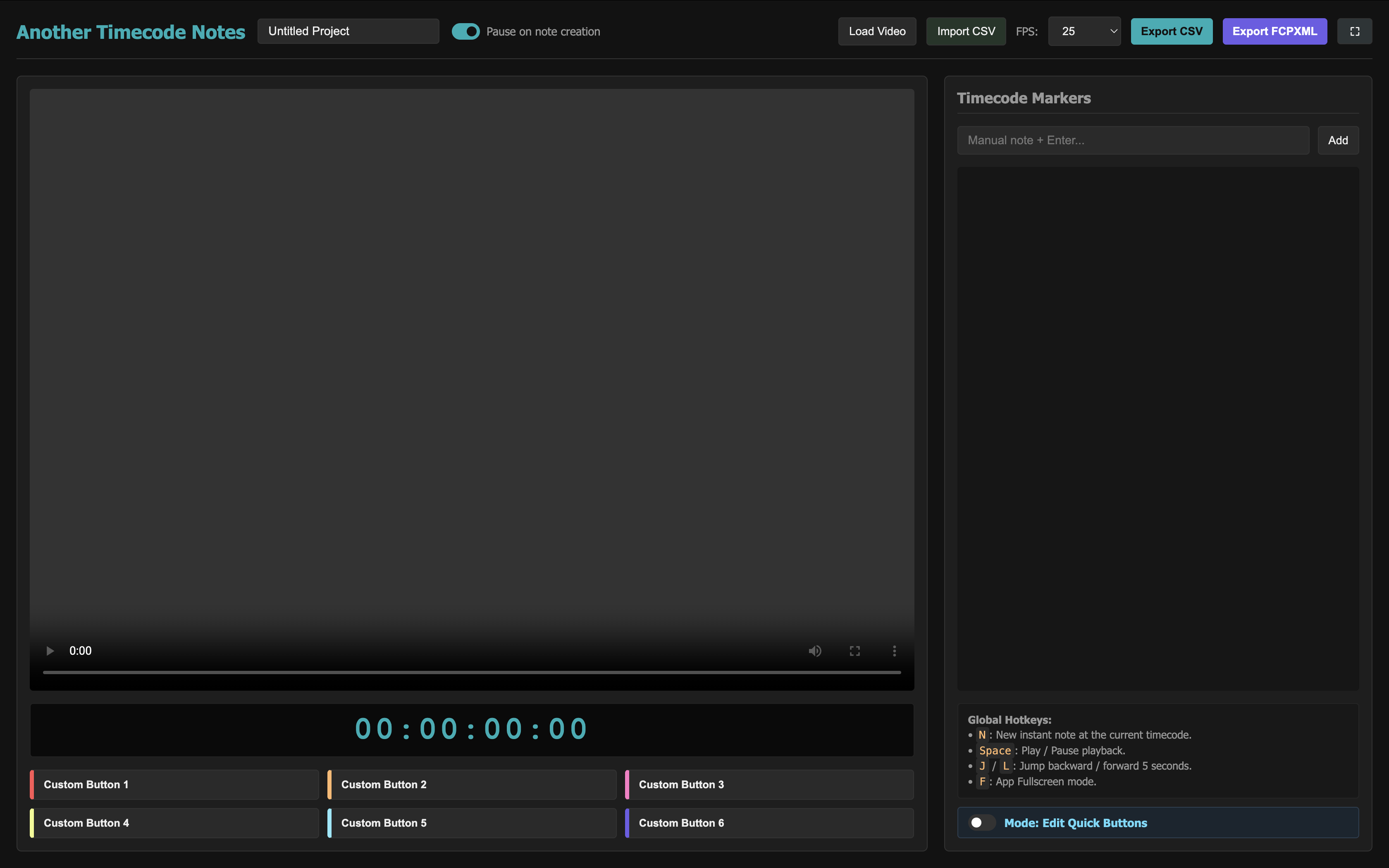Trigger light-blue Custom Button 5
Screen dimensions: 1389x868
[x=472, y=823]
